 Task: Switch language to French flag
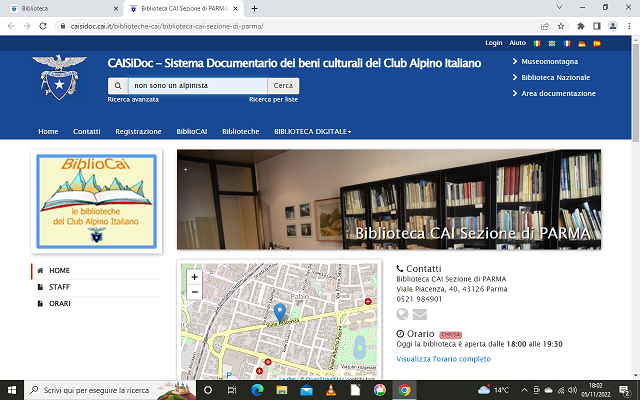point(567,43)
